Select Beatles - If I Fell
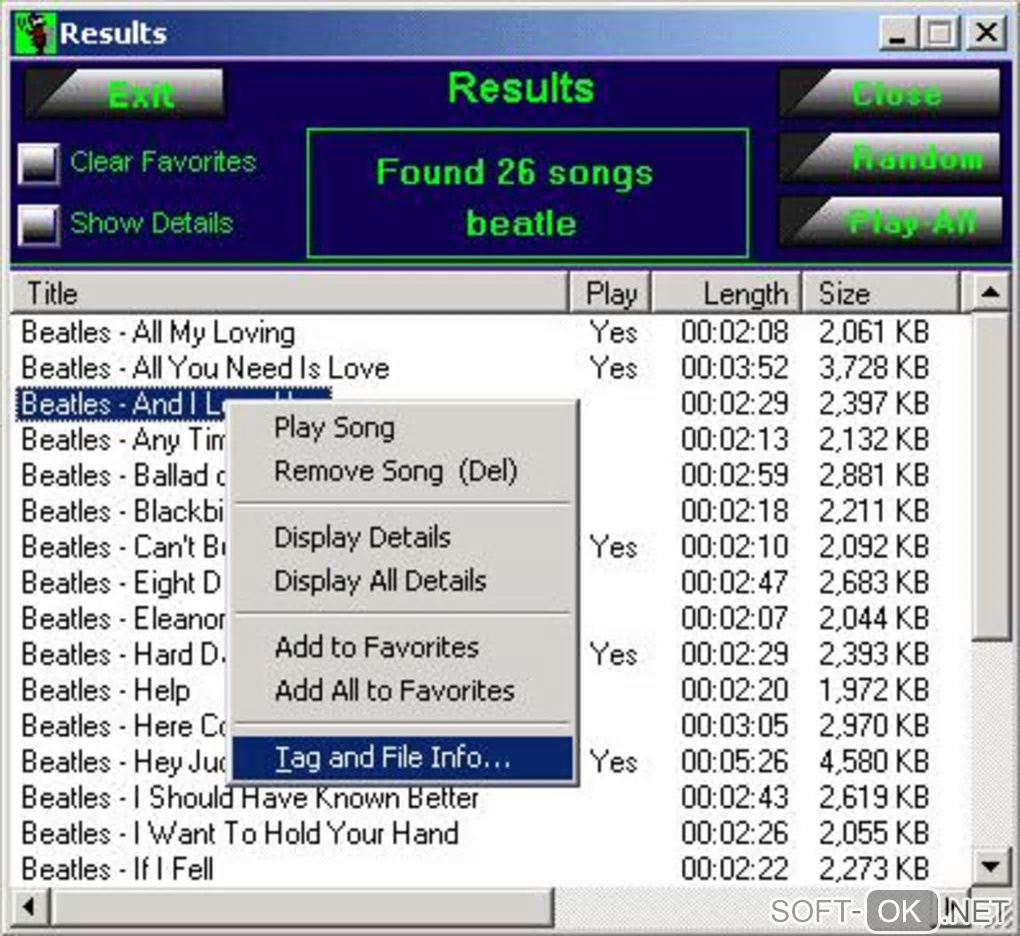The width and height of the screenshot is (1020, 936). tap(117, 869)
